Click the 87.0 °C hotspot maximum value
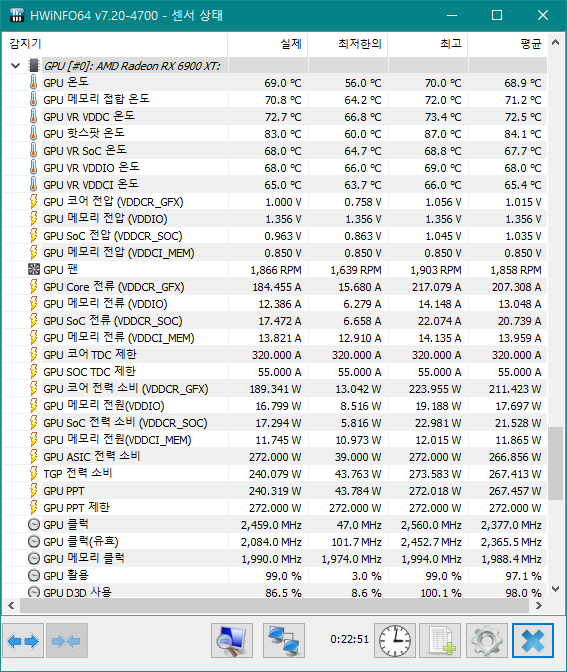Screen dimensions: 567x672 coord(443,134)
